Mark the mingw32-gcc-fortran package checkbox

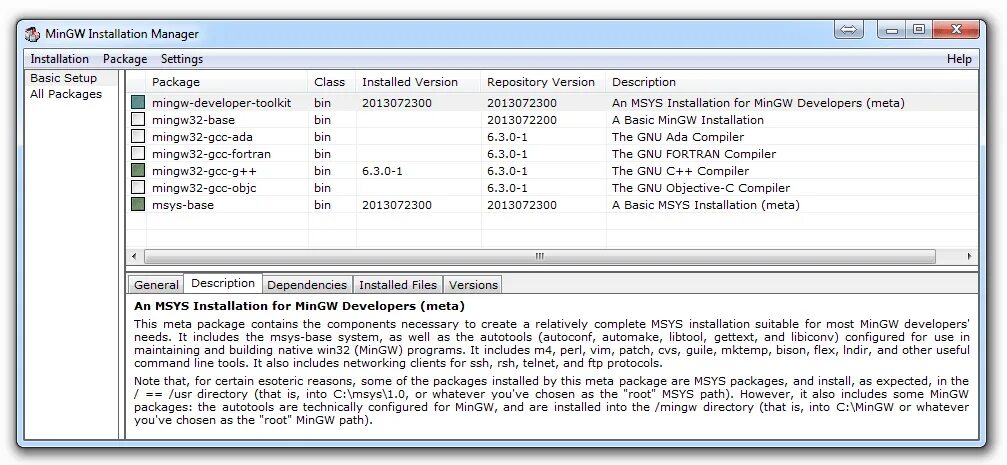point(138,154)
